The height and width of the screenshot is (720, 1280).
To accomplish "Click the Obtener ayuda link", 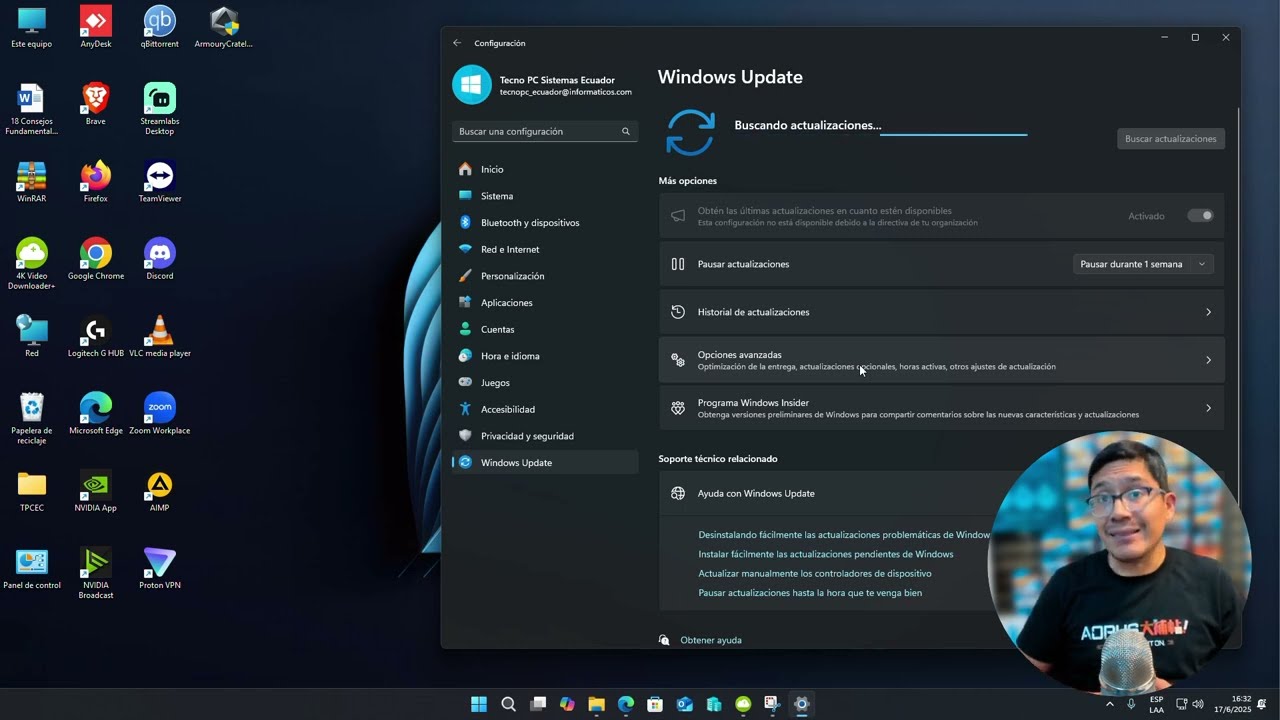I will coord(710,640).
